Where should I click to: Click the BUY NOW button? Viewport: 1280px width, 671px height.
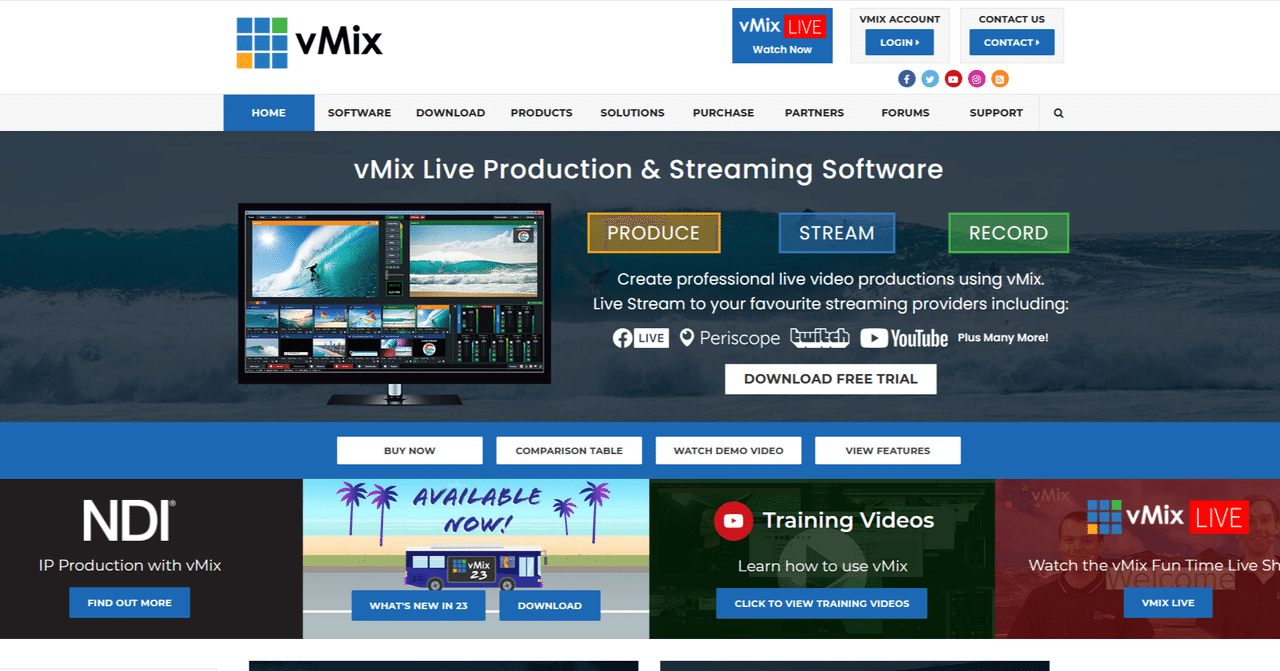tap(409, 450)
